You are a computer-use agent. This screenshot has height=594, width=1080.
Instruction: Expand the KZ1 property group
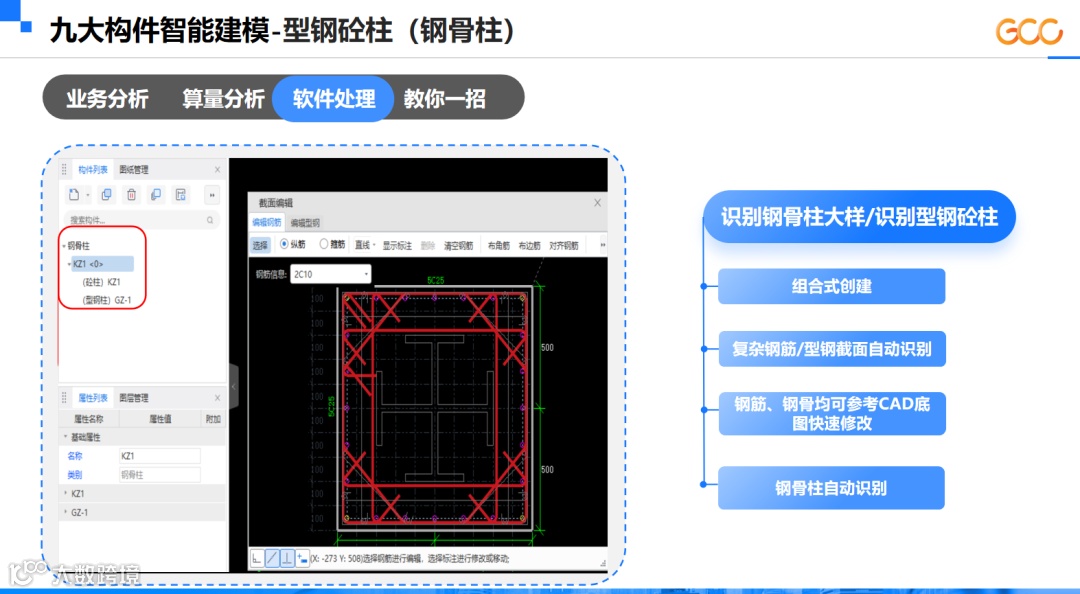tap(66, 493)
